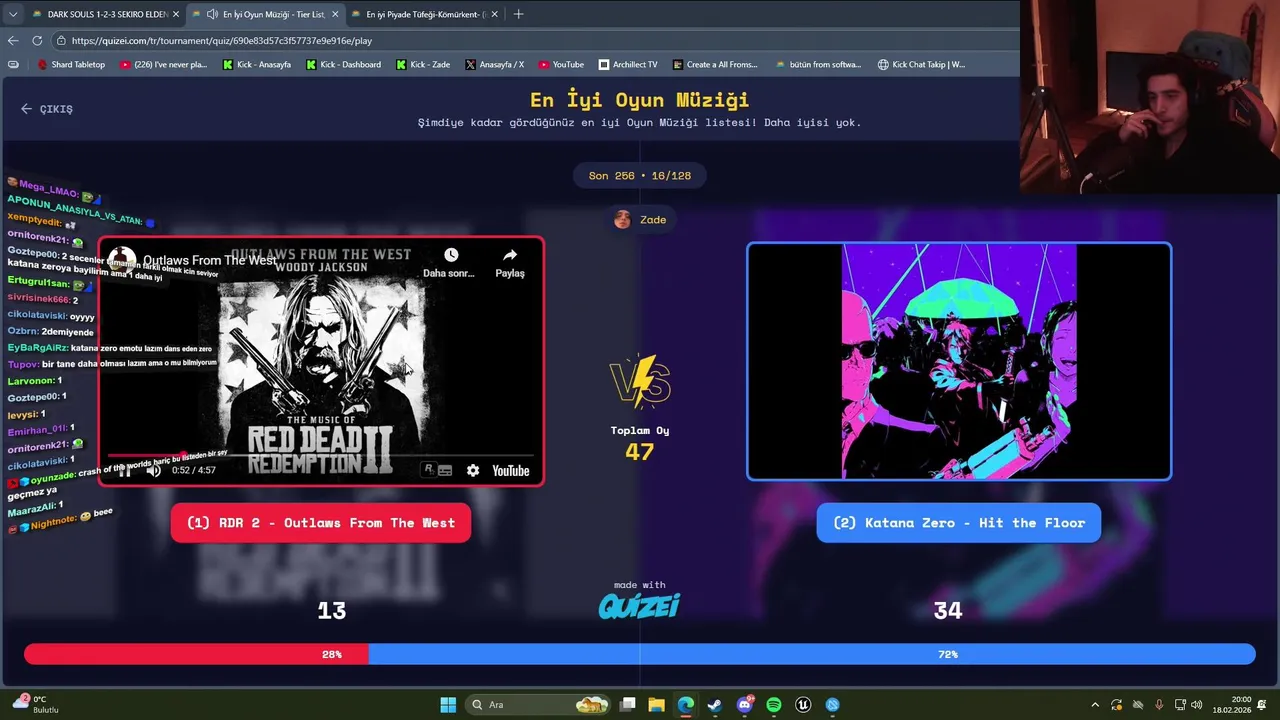Open the Archillect TV bookmark
This screenshot has height=720, width=1280.
click(x=628, y=65)
